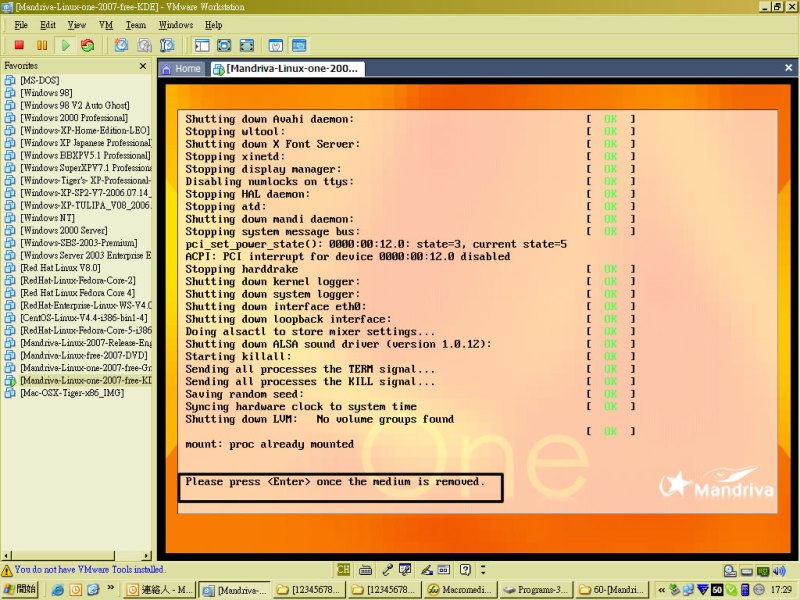Screen dimensions: 800x600
Task: Click the orange Suspend toolbar button
Action: tap(42, 45)
